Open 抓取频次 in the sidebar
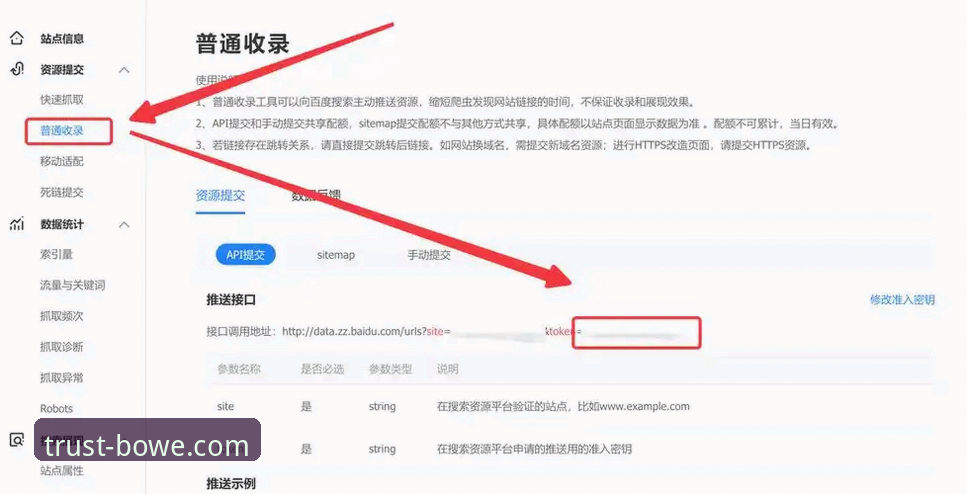 point(62,316)
